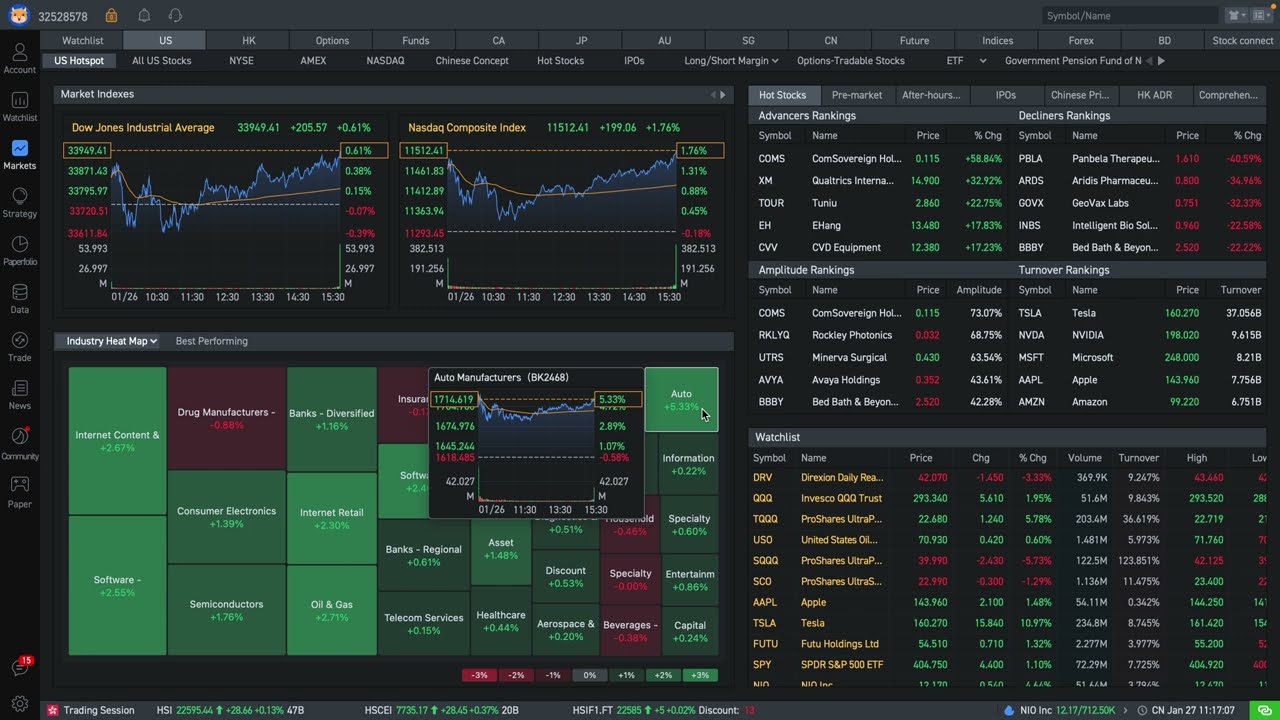Select the SPY row in Watchlist
Image resolution: width=1280 pixels, height=720 pixels.
click(x=1008, y=664)
